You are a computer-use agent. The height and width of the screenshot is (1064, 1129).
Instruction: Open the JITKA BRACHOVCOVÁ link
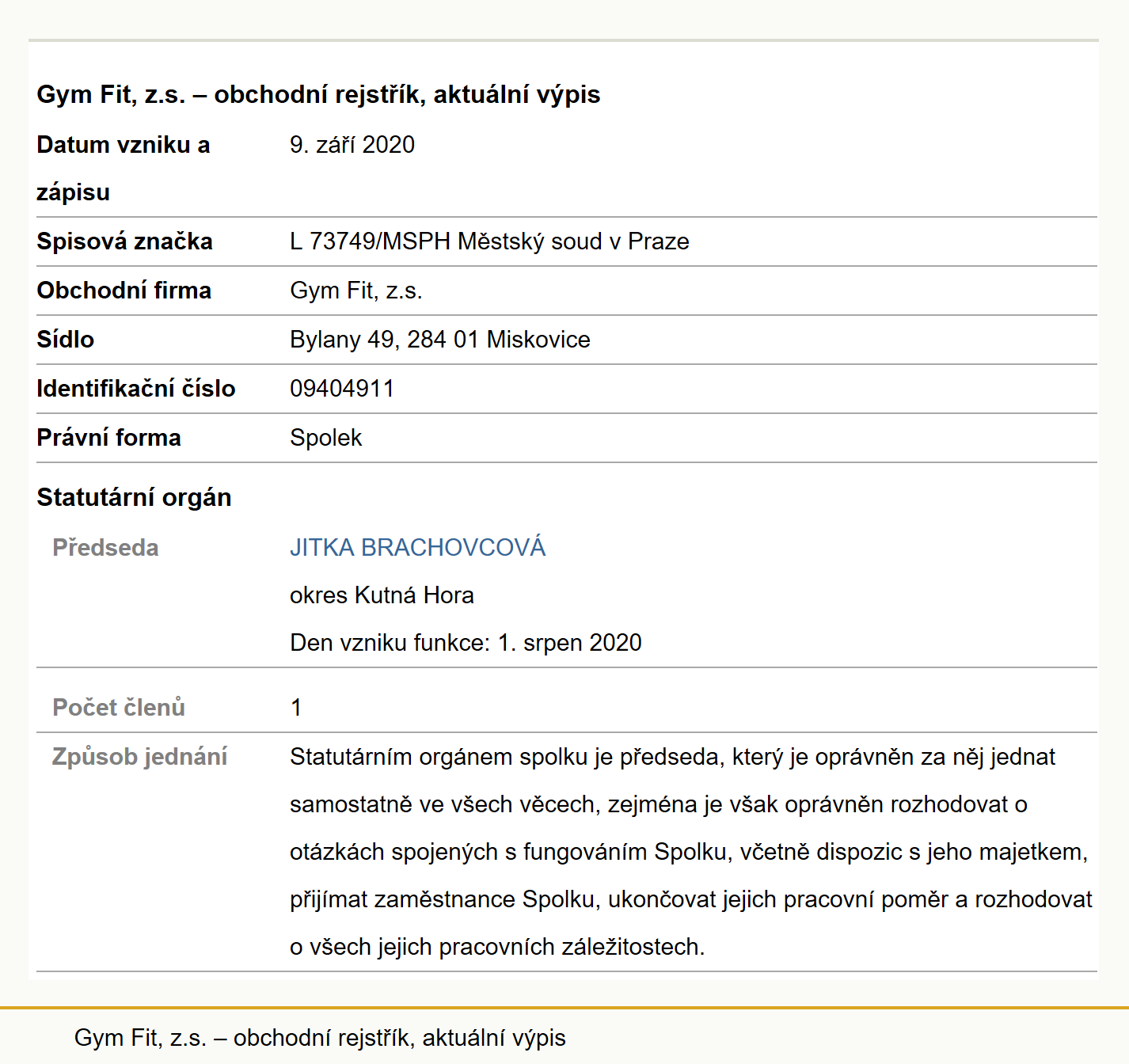click(417, 547)
